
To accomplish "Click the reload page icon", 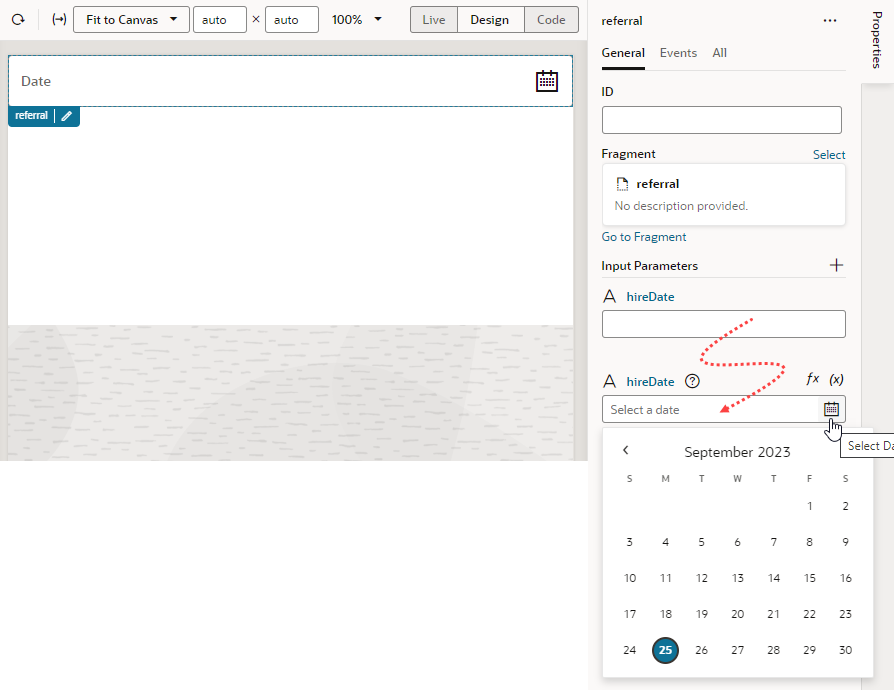I will [18, 19].
